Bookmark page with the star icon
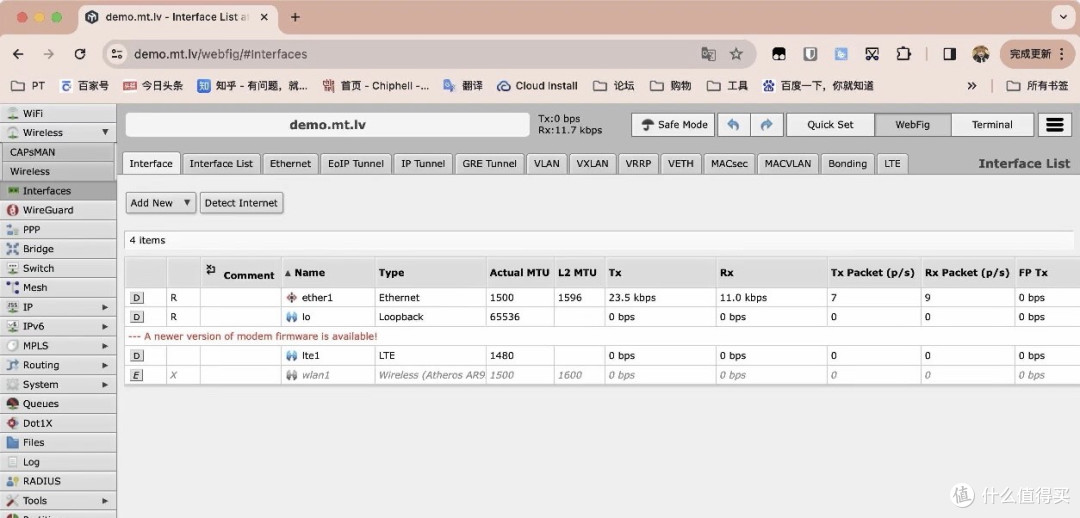 tap(736, 54)
